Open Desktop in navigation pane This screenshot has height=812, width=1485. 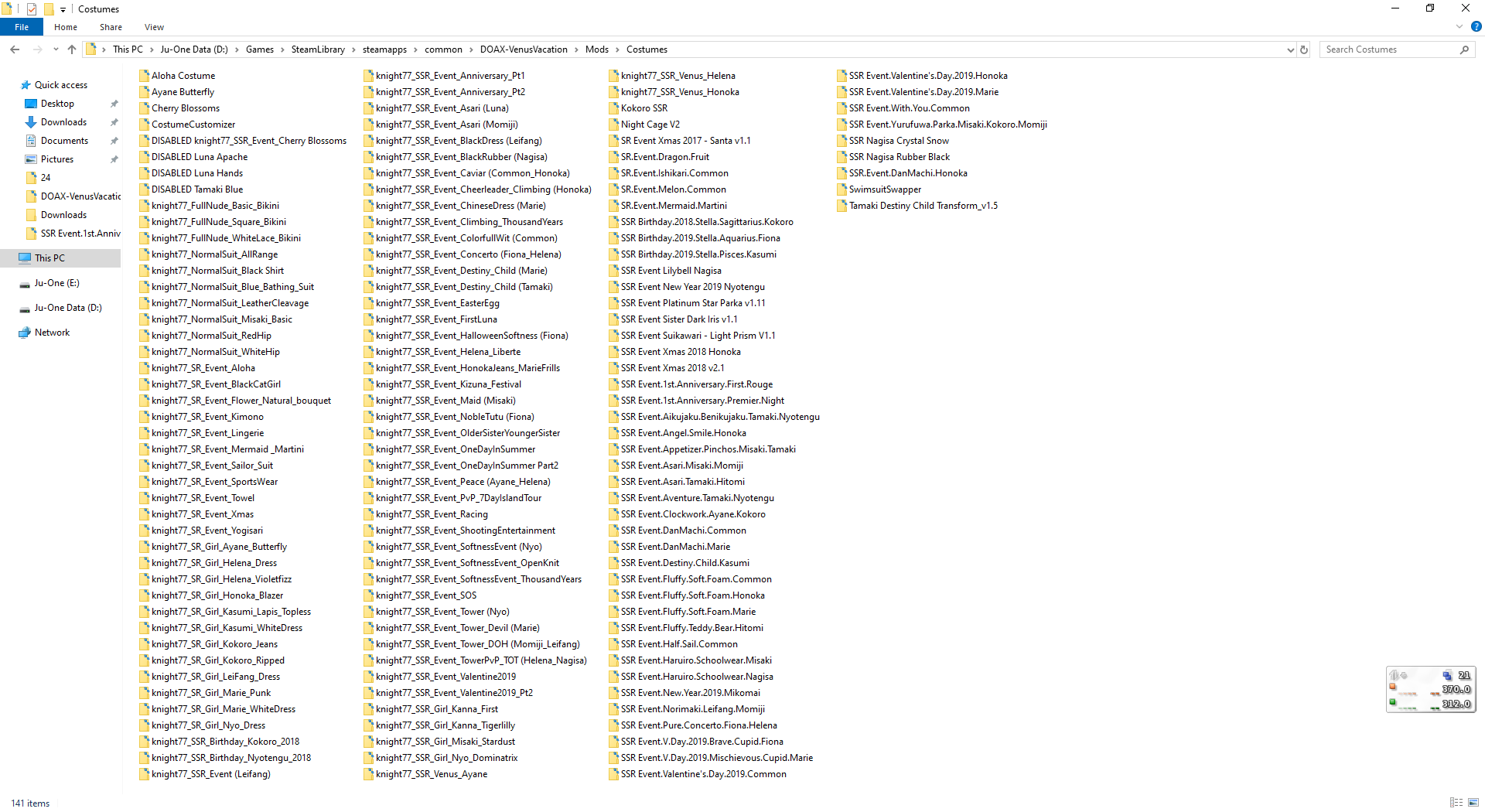[x=57, y=104]
